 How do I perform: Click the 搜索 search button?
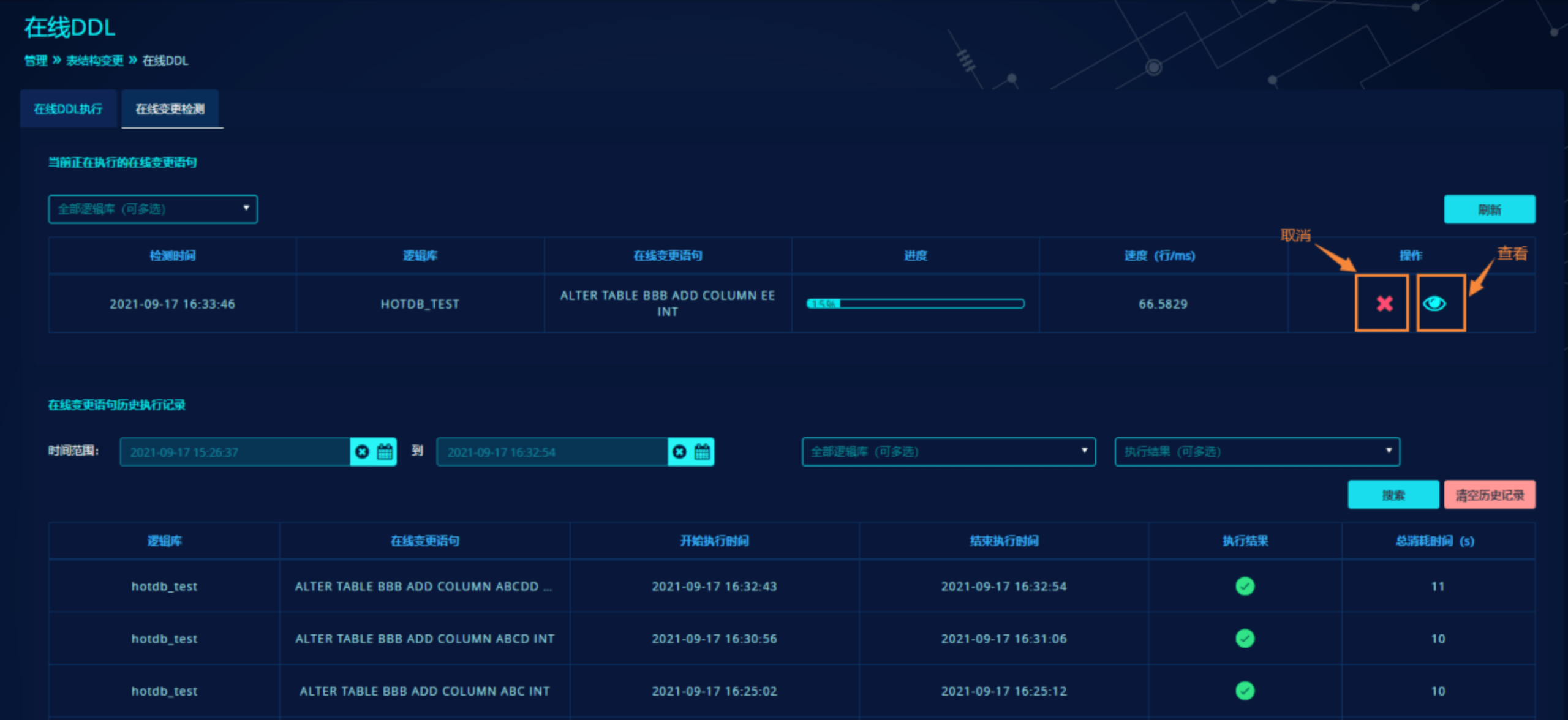coord(1393,495)
